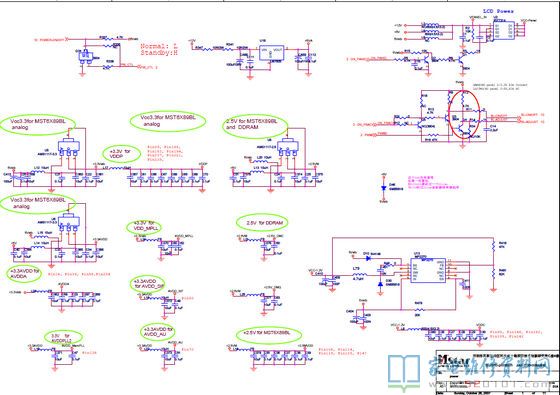Viewport: 560px width, 395px height.
Task: Select the LCD power switch IC symbol
Action: click(504, 30)
